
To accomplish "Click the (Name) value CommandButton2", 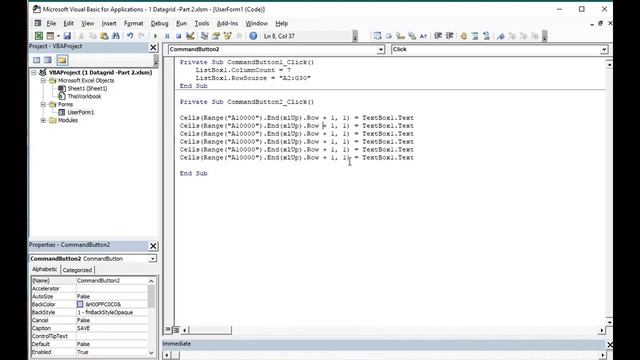I will (98, 280).
